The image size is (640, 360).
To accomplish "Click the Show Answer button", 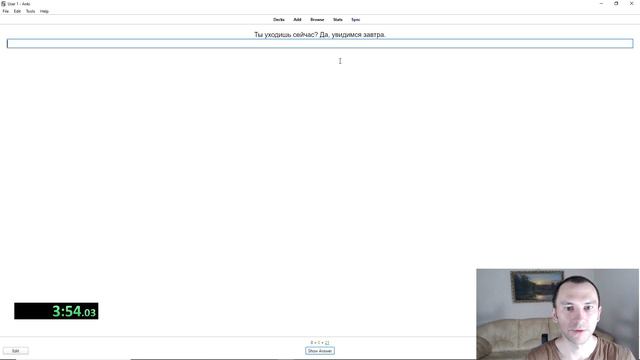I will tap(320, 351).
